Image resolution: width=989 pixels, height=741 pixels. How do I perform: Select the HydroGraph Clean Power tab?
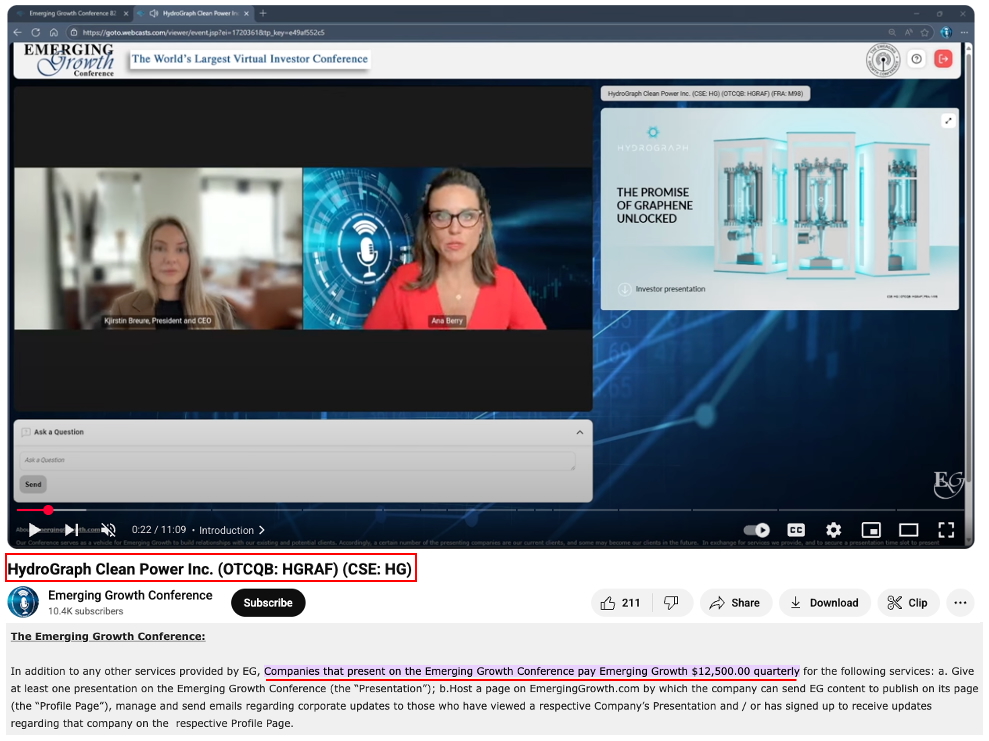(194, 13)
